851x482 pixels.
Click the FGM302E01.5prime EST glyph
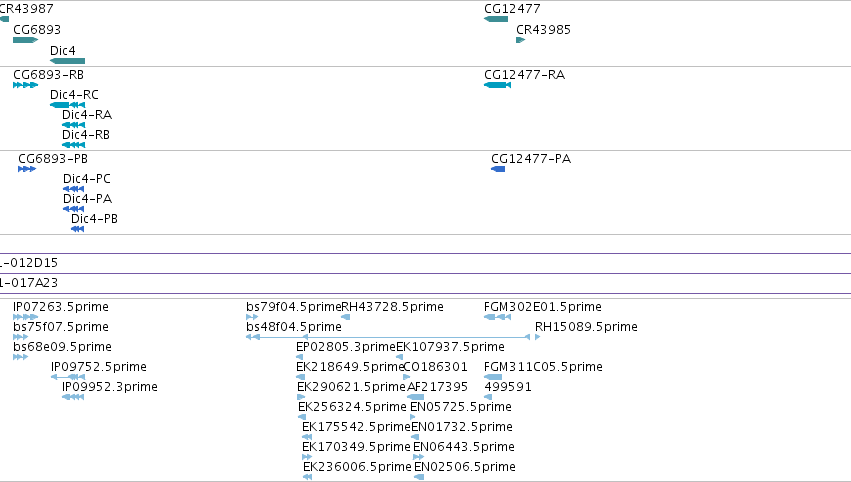pos(497,317)
